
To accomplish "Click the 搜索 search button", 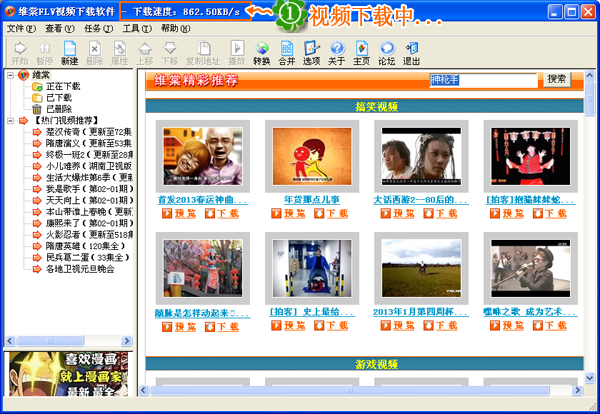I will pos(557,79).
